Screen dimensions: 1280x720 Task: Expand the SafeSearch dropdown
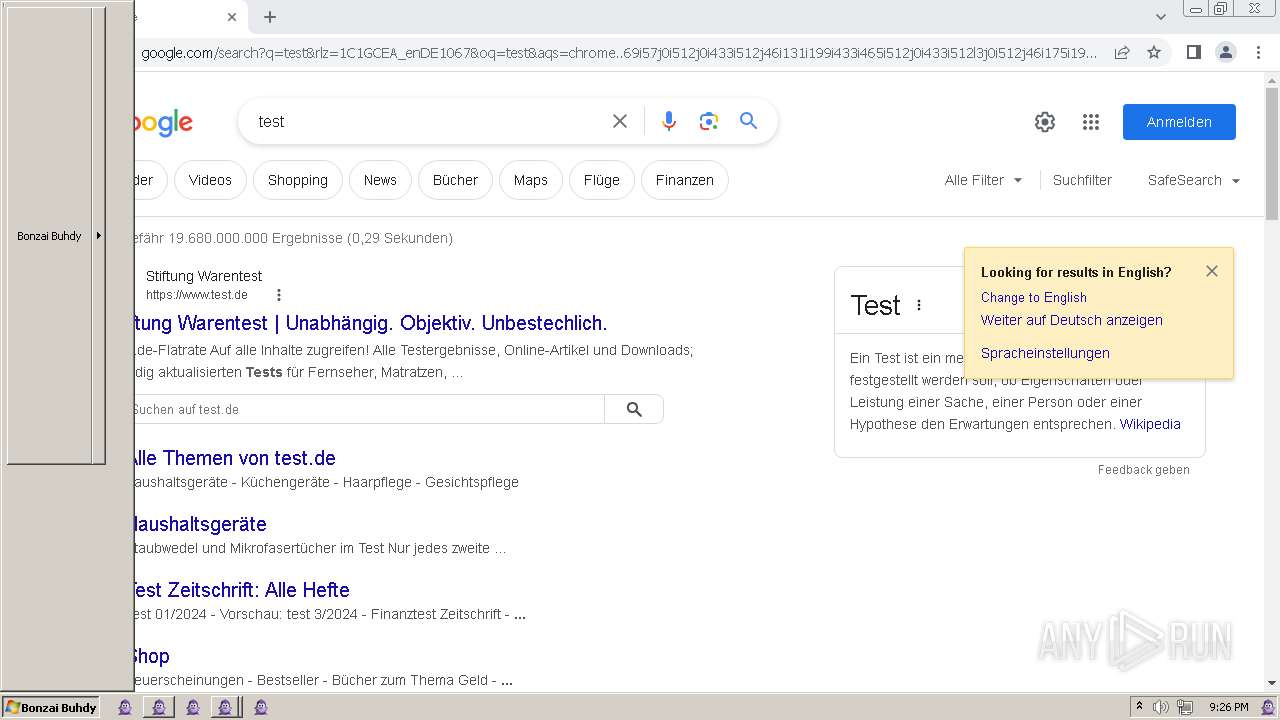point(1194,180)
